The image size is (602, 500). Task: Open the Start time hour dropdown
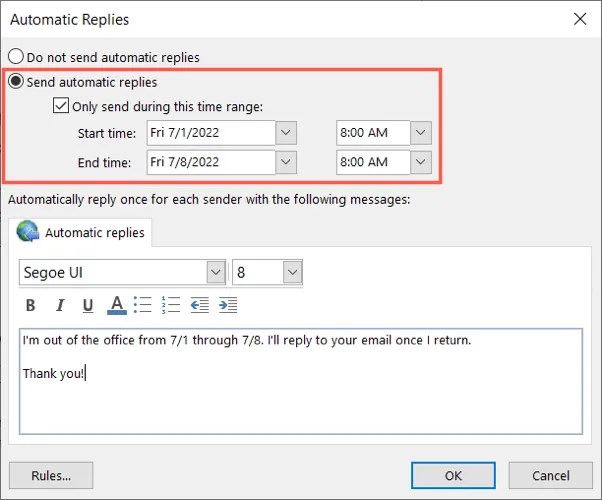[x=421, y=133]
